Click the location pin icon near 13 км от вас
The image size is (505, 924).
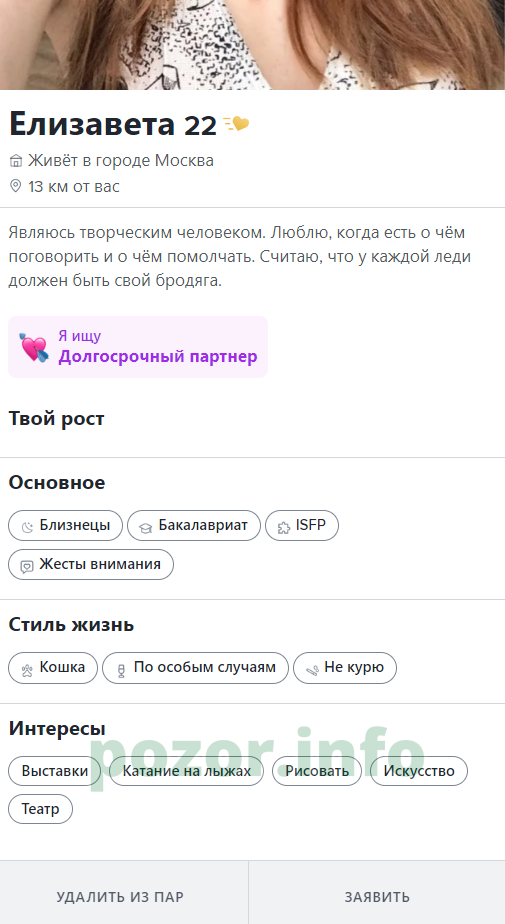tap(16, 186)
